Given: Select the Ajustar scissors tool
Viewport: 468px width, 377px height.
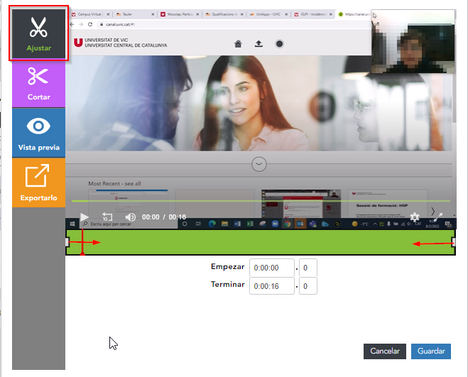Looking at the screenshot, I should pyautogui.click(x=39, y=33).
